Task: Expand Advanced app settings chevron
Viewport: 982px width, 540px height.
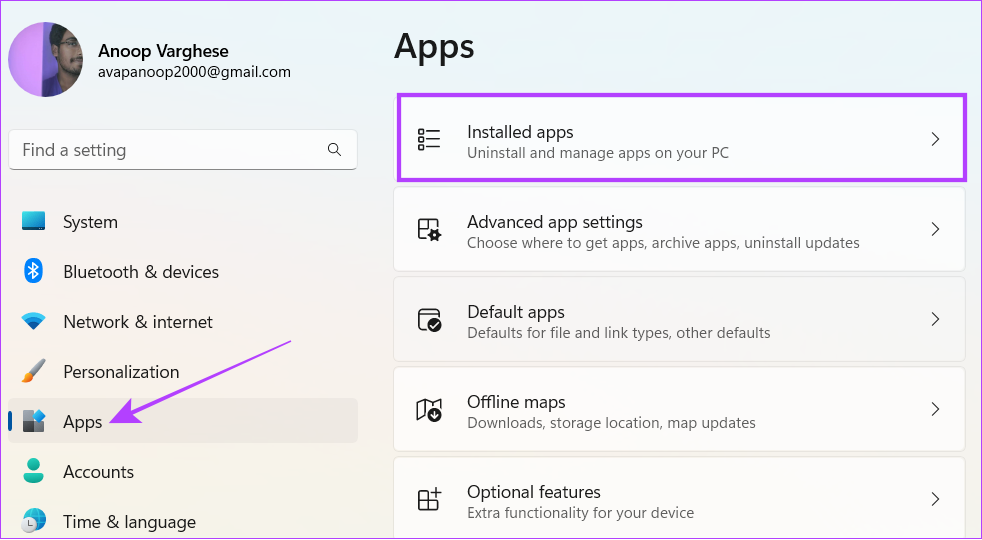Action: pyautogui.click(x=935, y=229)
